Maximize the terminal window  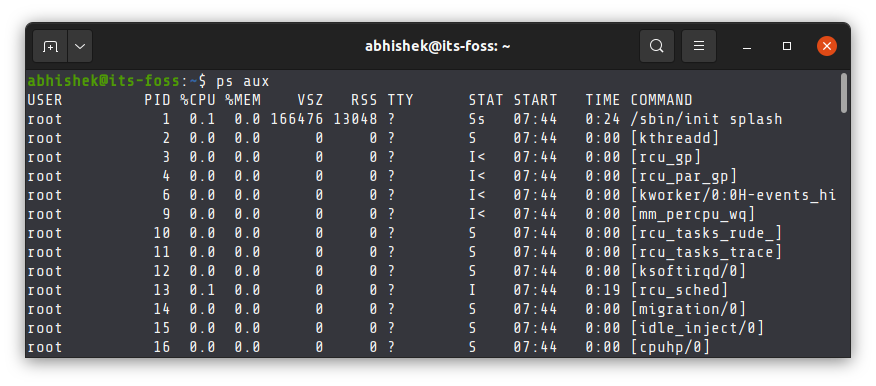click(787, 46)
